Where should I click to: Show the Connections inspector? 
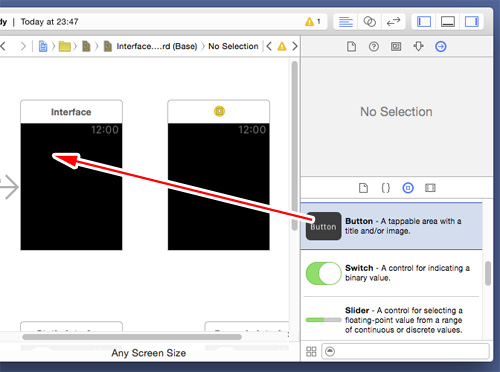[x=441, y=46]
